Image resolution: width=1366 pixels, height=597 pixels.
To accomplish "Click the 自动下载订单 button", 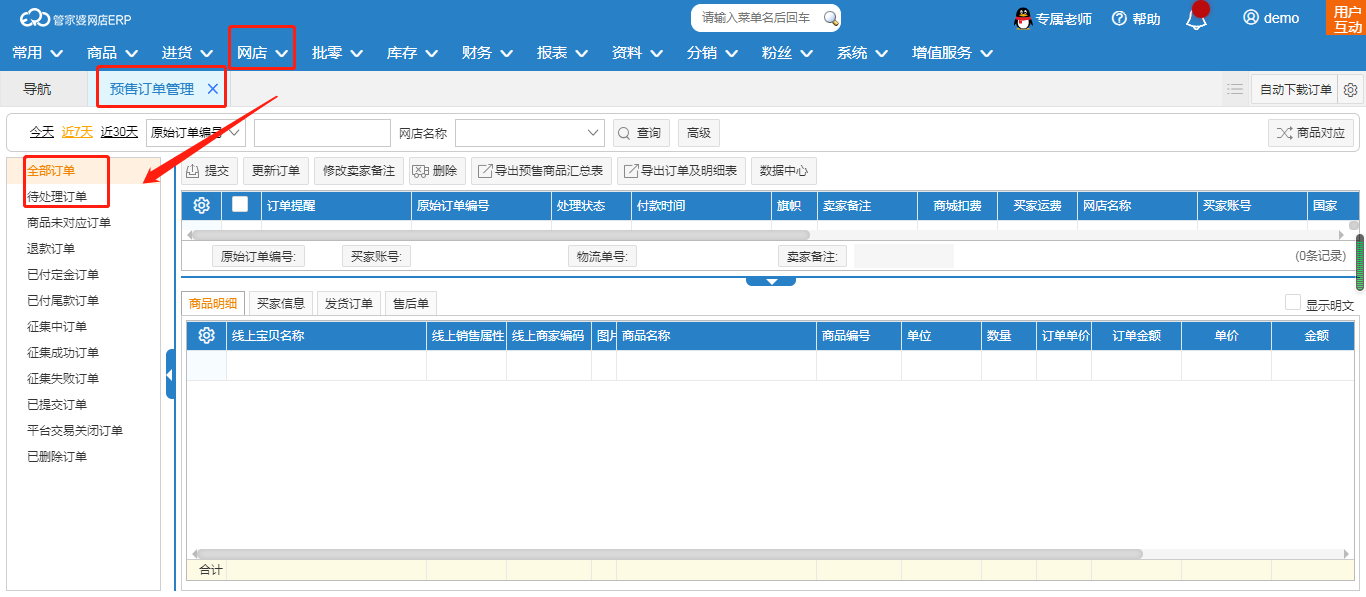I will pos(1295,89).
